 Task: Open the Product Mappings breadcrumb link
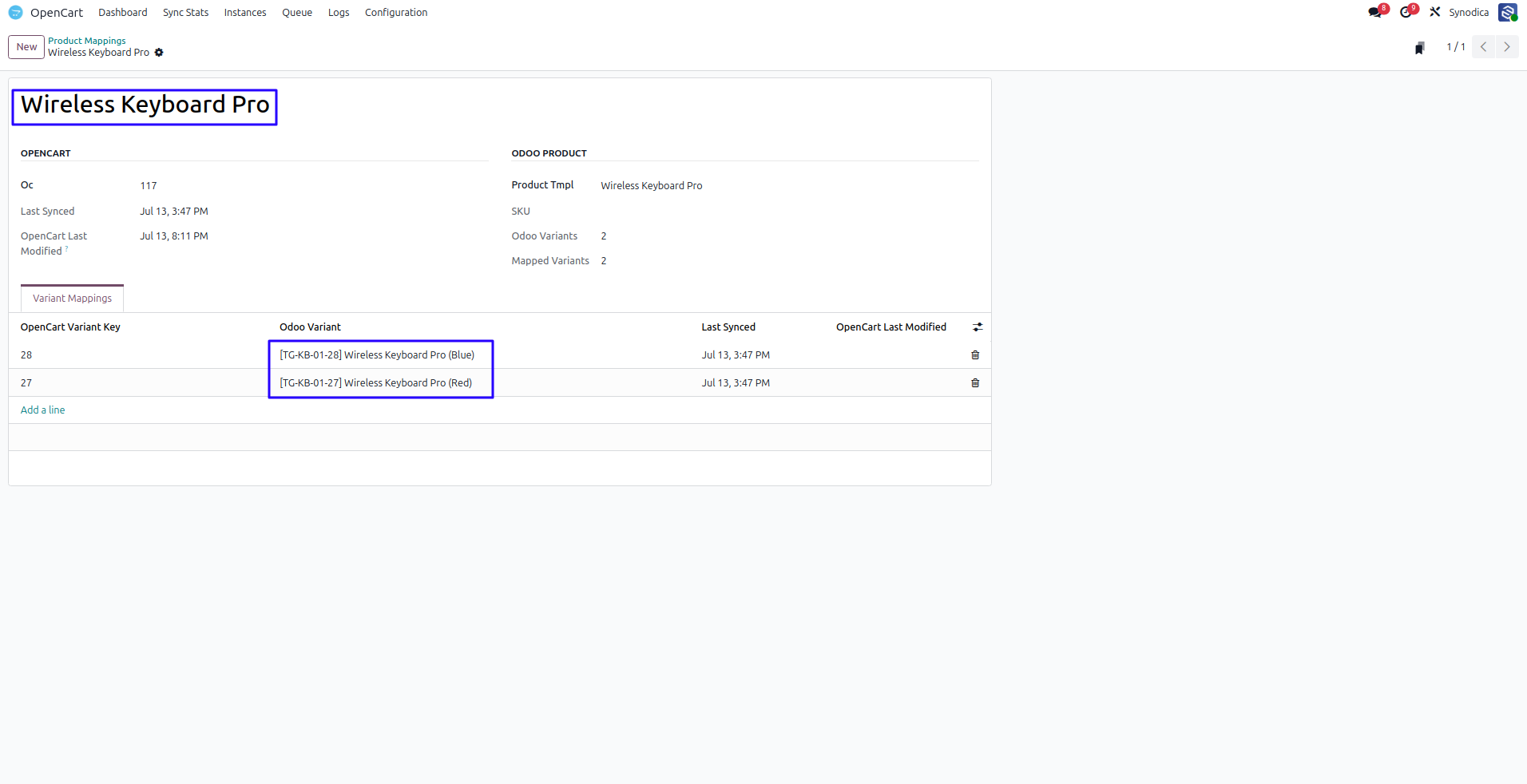tap(87, 41)
